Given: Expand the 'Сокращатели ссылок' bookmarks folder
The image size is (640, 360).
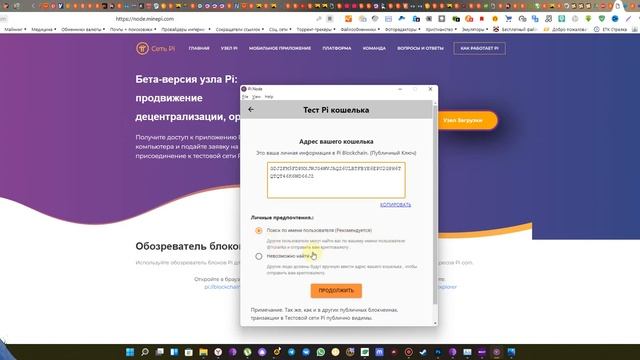Looking at the screenshot, I should pyautogui.click(x=240, y=29).
